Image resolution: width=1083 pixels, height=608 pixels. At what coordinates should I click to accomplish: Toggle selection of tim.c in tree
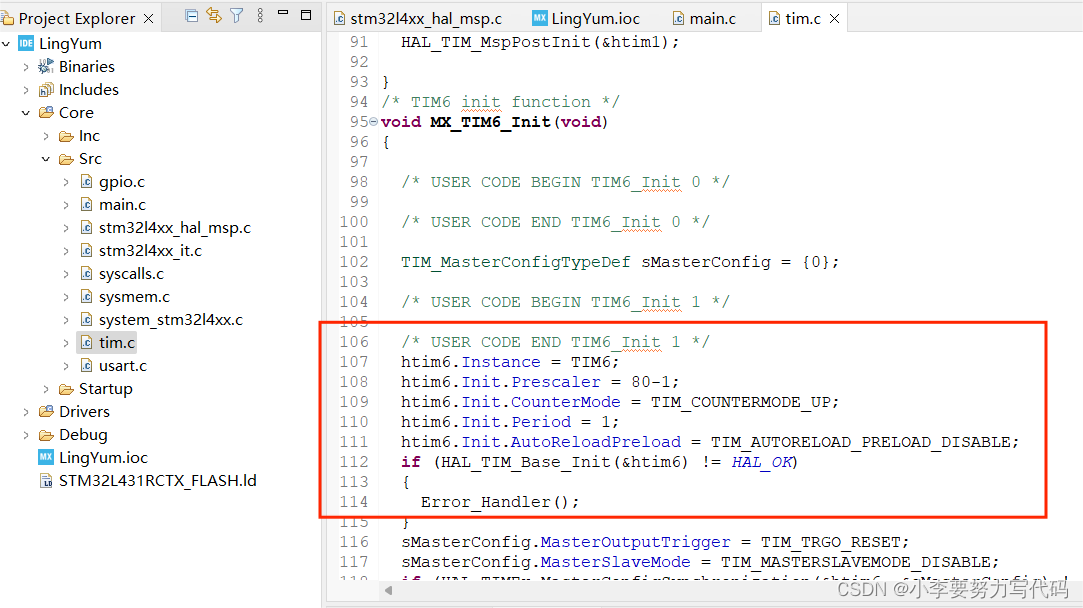point(115,342)
